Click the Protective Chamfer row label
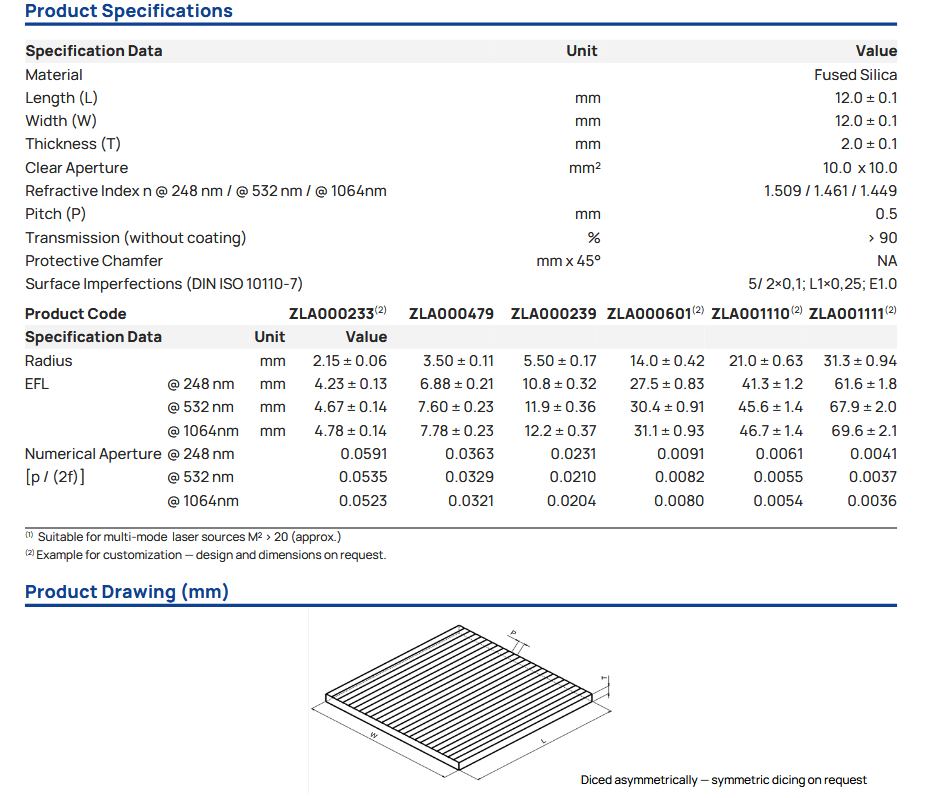The height and width of the screenshot is (798, 935). [94, 261]
